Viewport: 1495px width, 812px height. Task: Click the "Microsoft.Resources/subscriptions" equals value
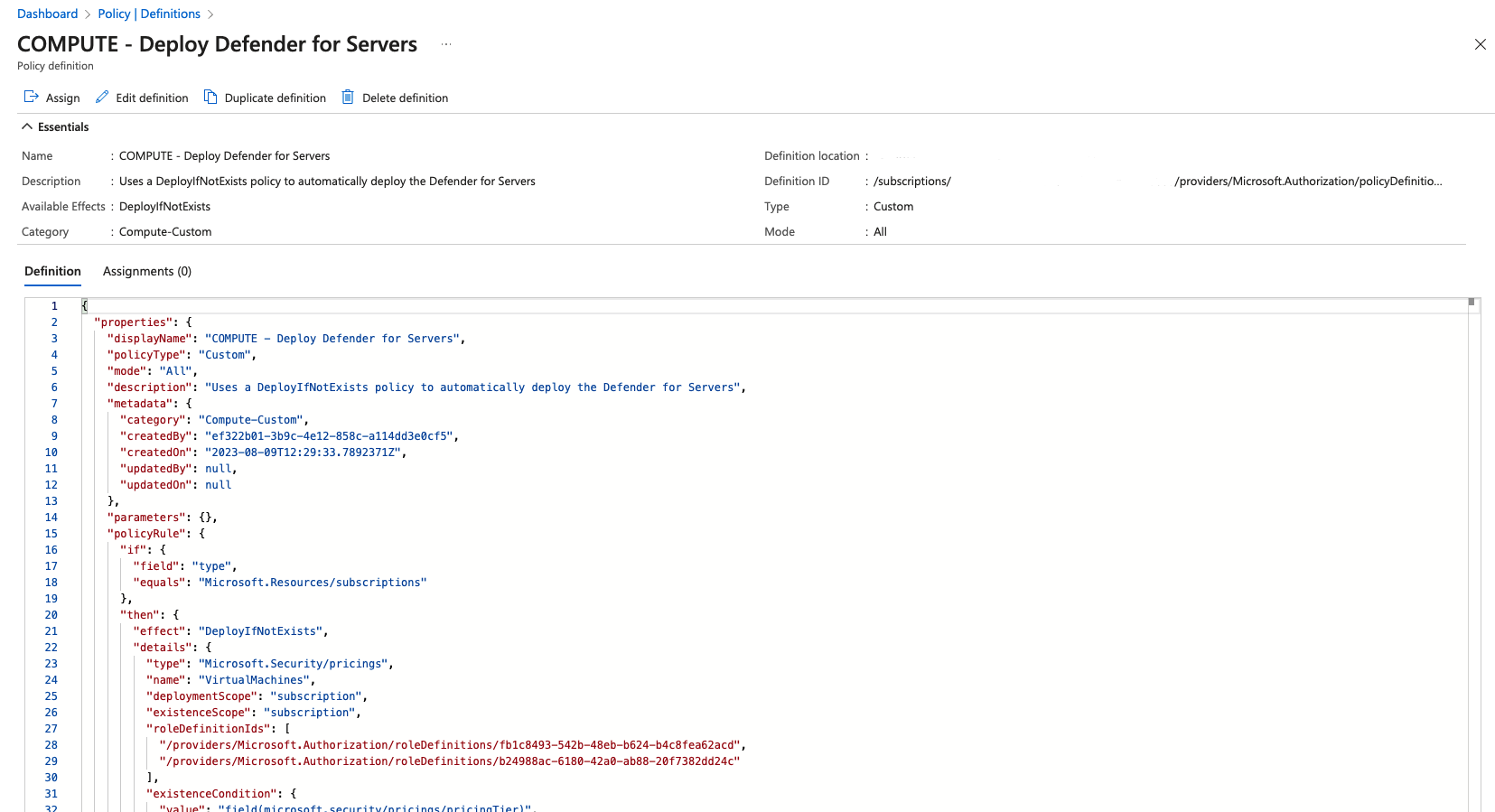pyautogui.click(x=312, y=583)
